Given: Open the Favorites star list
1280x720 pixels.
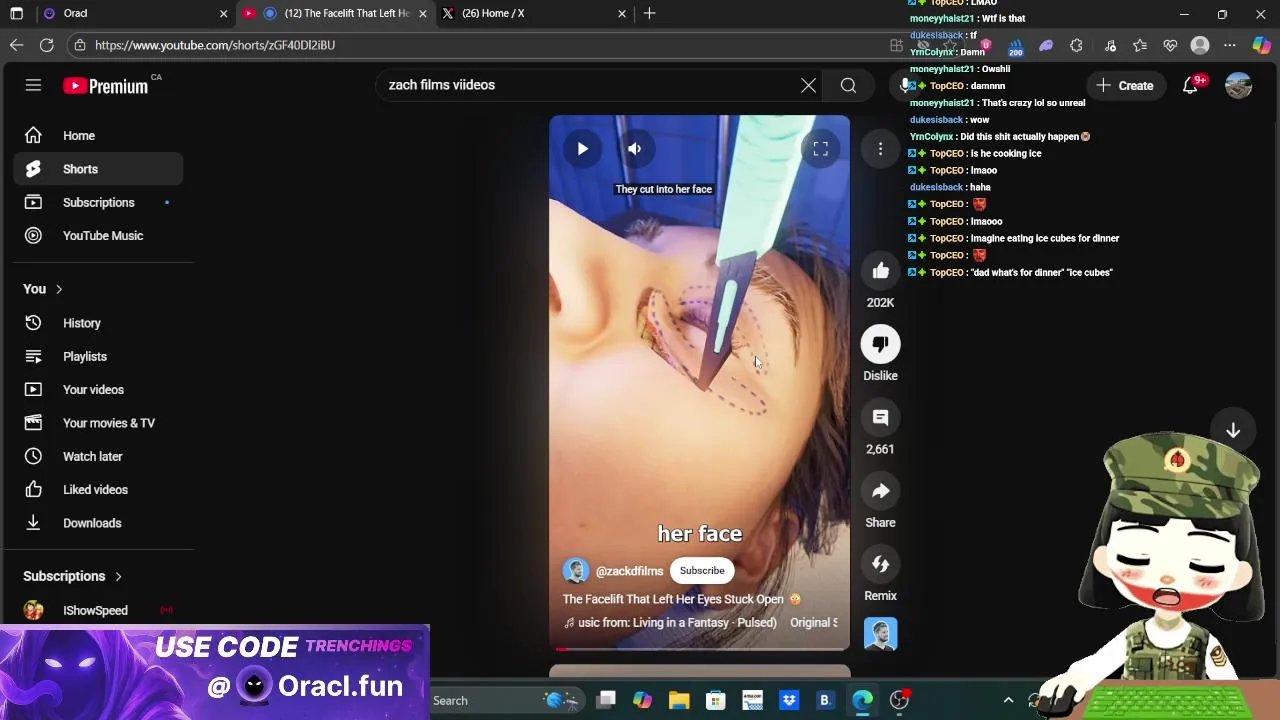Looking at the screenshot, I should tap(1140, 45).
